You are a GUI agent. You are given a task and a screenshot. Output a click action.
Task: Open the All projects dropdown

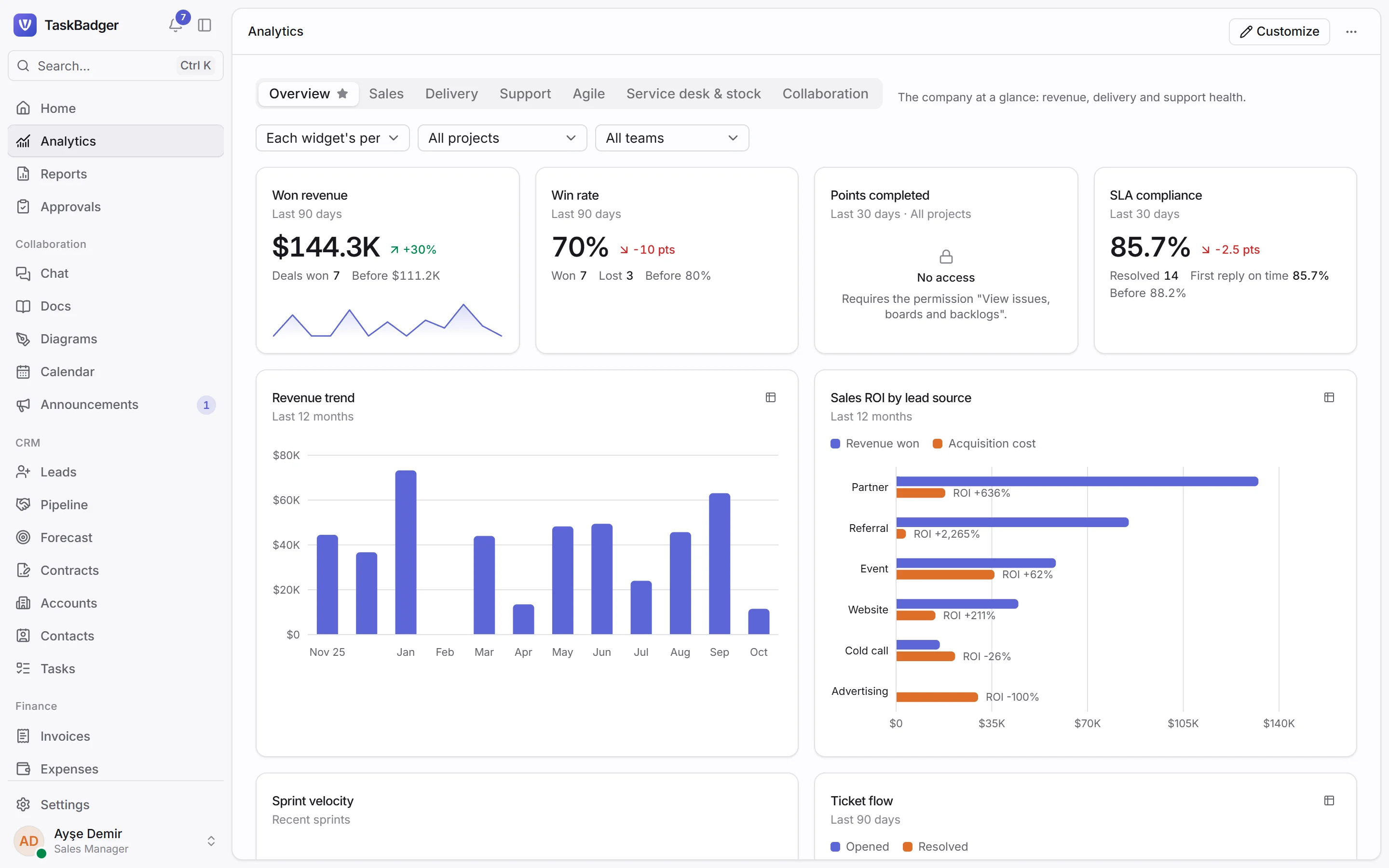(502, 138)
